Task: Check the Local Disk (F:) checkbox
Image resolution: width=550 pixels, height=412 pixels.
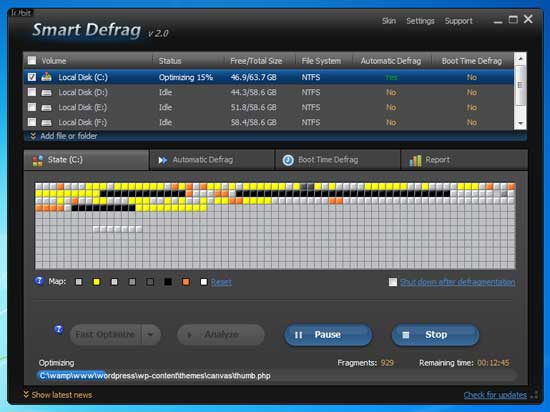Action: click(32, 122)
